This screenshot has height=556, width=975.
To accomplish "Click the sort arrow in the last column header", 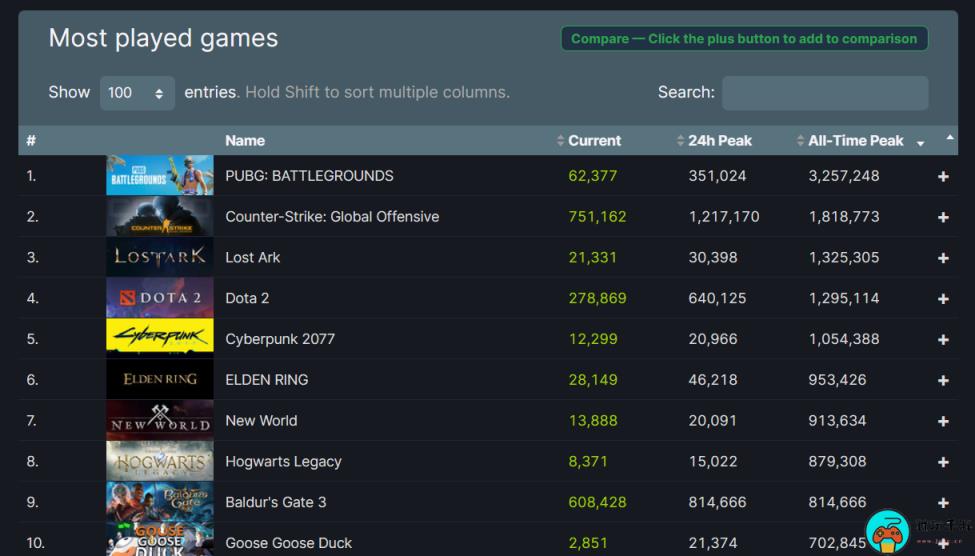I will 950,137.
